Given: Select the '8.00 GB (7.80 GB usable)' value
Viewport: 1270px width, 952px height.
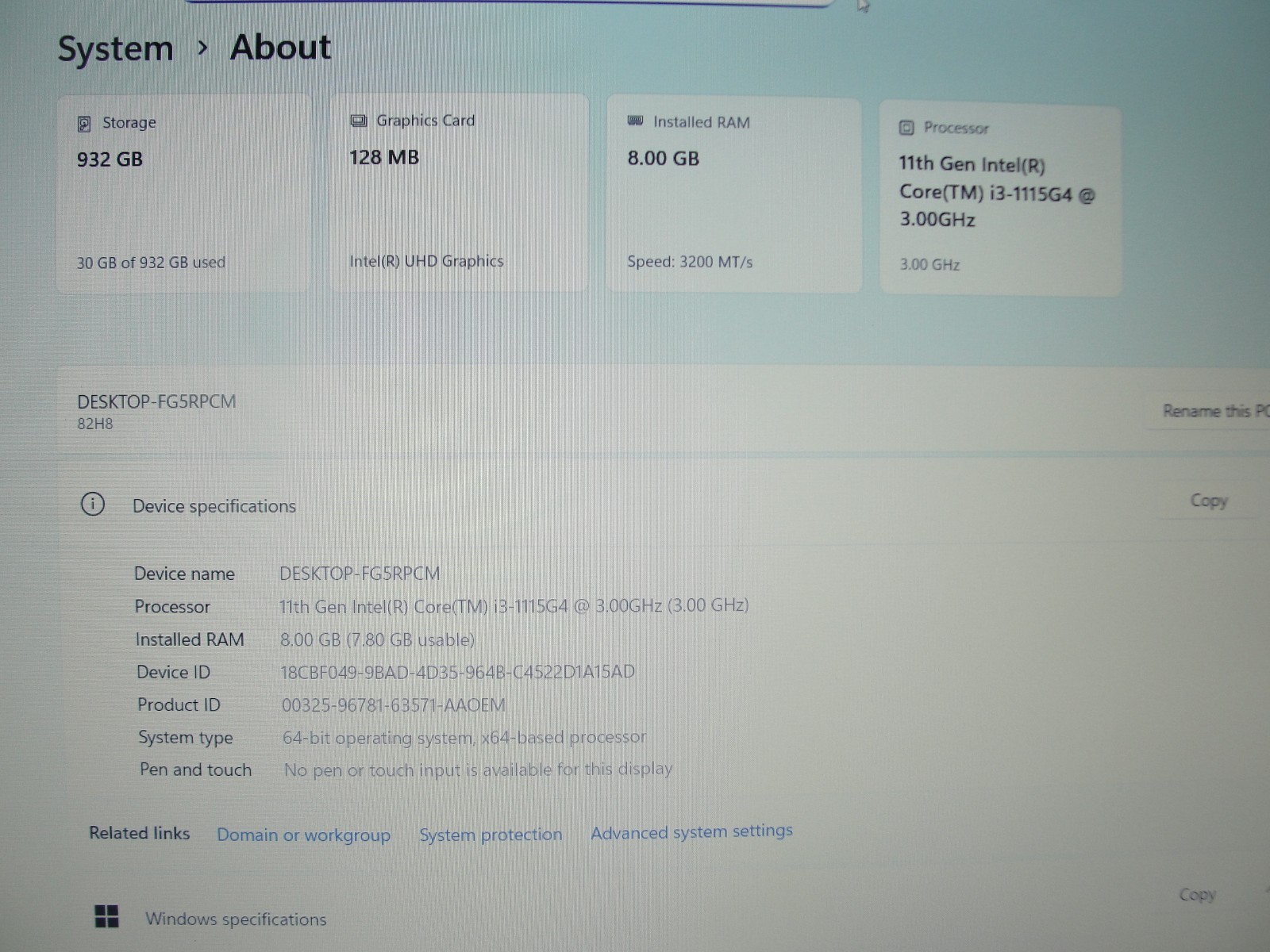Looking at the screenshot, I should [378, 639].
